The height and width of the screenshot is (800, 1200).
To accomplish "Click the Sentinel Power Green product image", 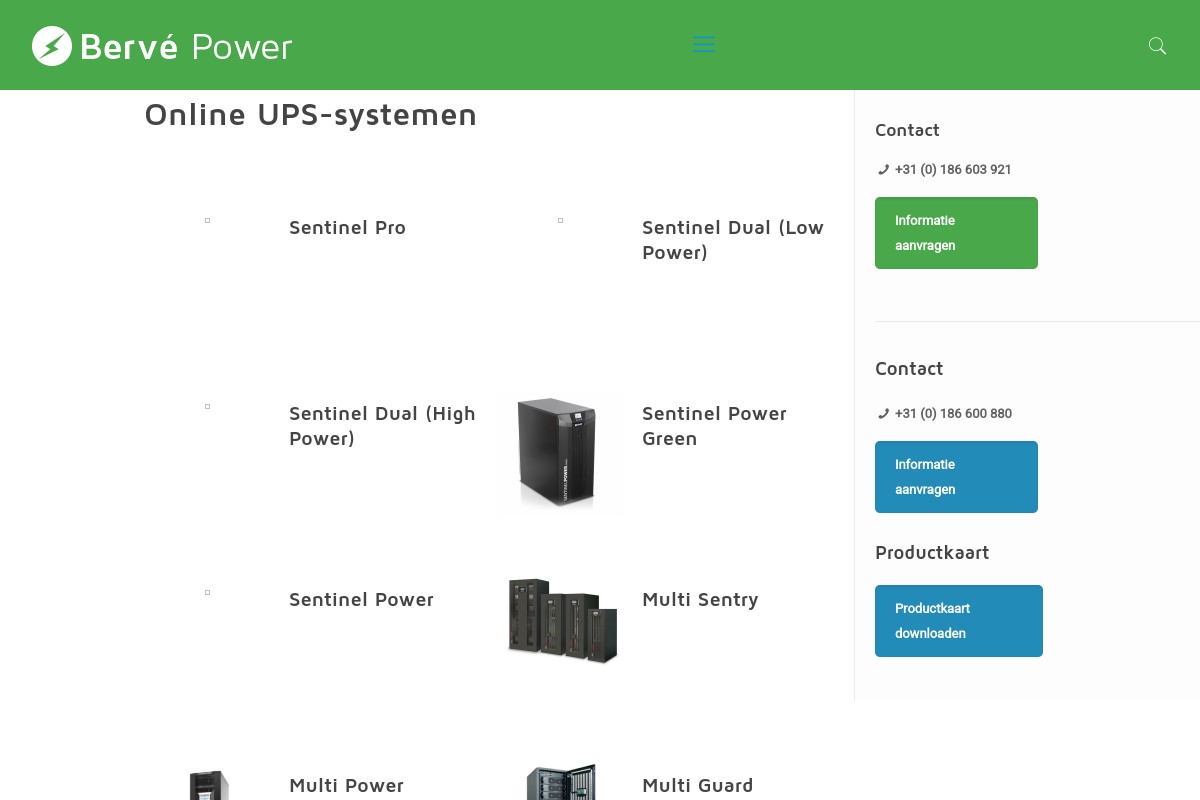I will tap(560, 452).
